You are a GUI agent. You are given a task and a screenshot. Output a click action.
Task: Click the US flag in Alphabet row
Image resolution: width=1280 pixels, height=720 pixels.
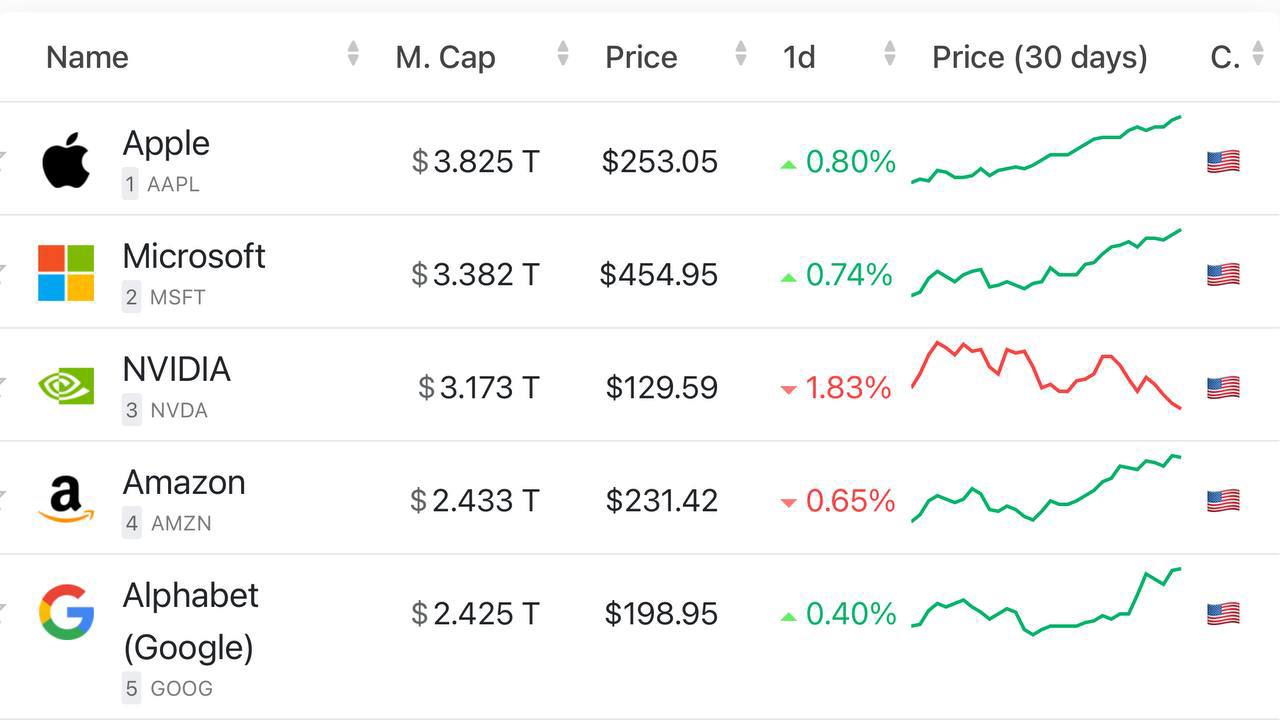(1223, 613)
